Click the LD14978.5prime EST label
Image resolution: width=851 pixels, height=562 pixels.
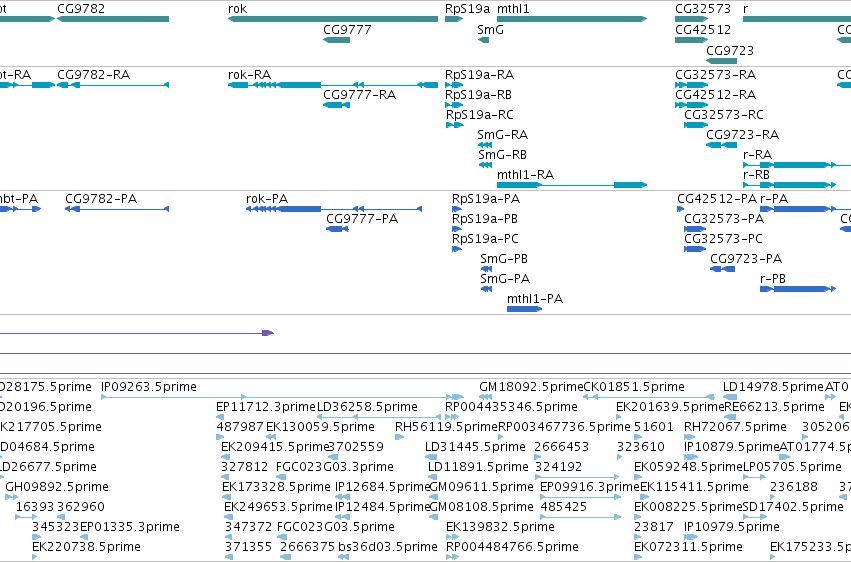point(773,387)
